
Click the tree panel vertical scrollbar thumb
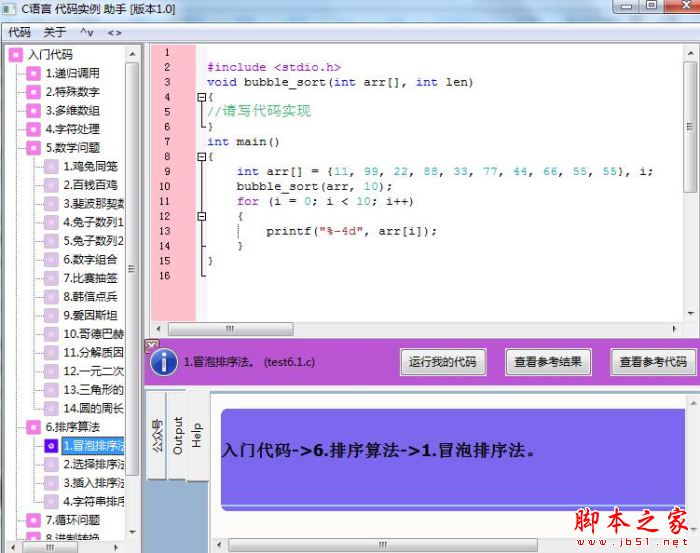[132, 269]
